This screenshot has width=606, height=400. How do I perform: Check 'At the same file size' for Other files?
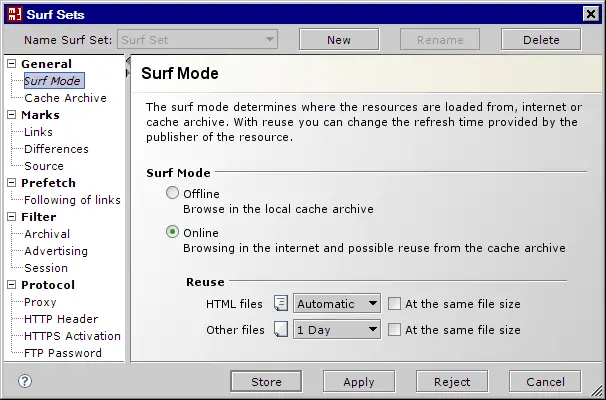394,330
